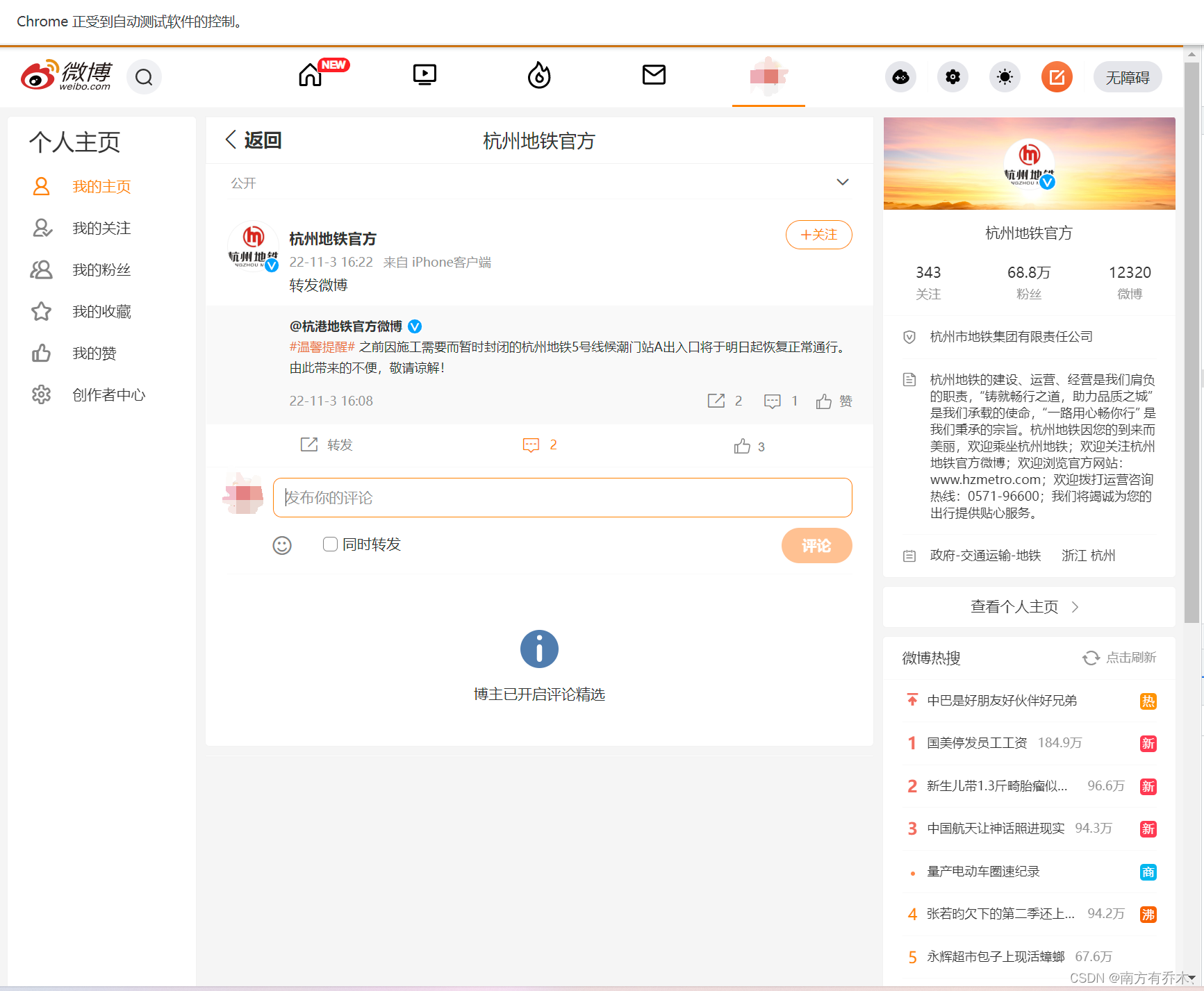Click the +关注 follow button
The width and height of the screenshot is (1204, 991).
coord(818,235)
